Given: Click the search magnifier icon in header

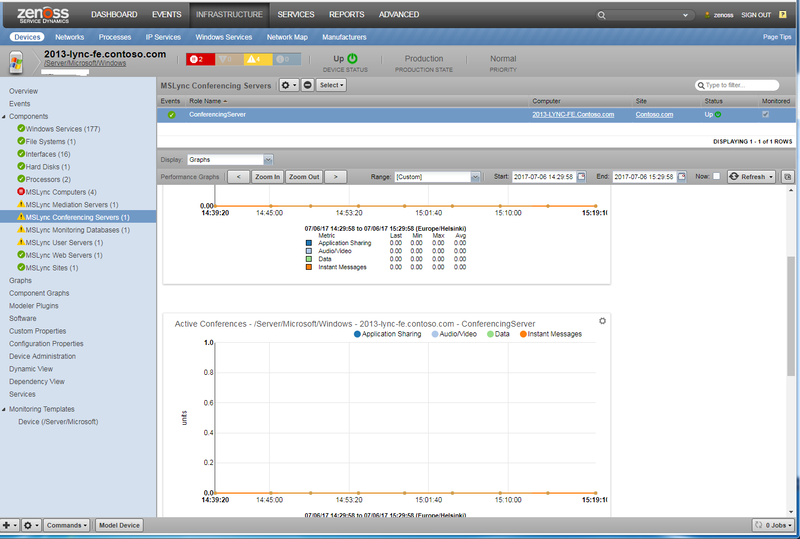Looking at the screenshot, I should click(x=602, y=15).
